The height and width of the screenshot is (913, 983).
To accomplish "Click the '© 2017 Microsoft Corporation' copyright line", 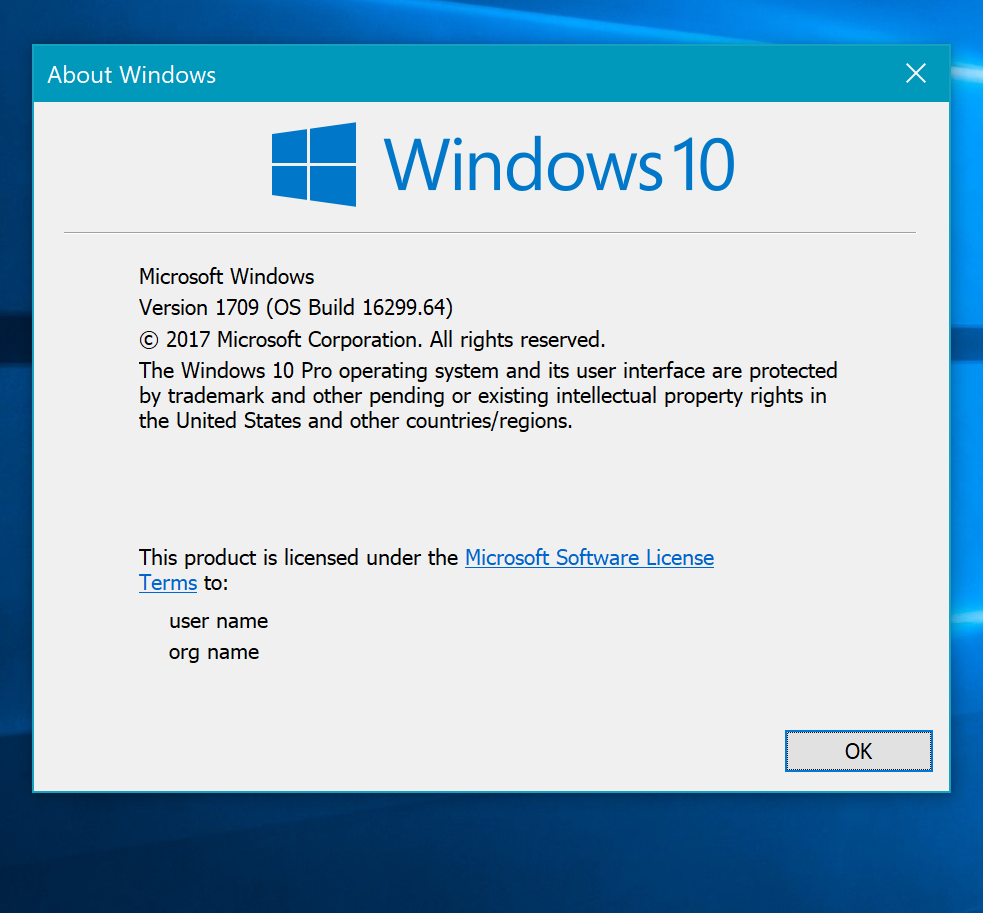I will (372, 339).
